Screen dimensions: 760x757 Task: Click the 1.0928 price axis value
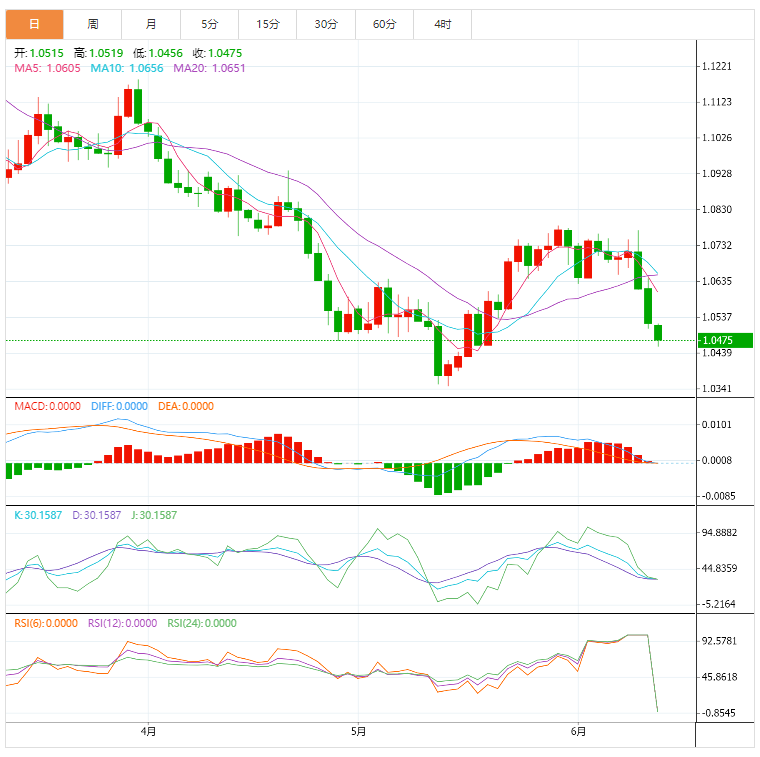(x=717, y=174)
